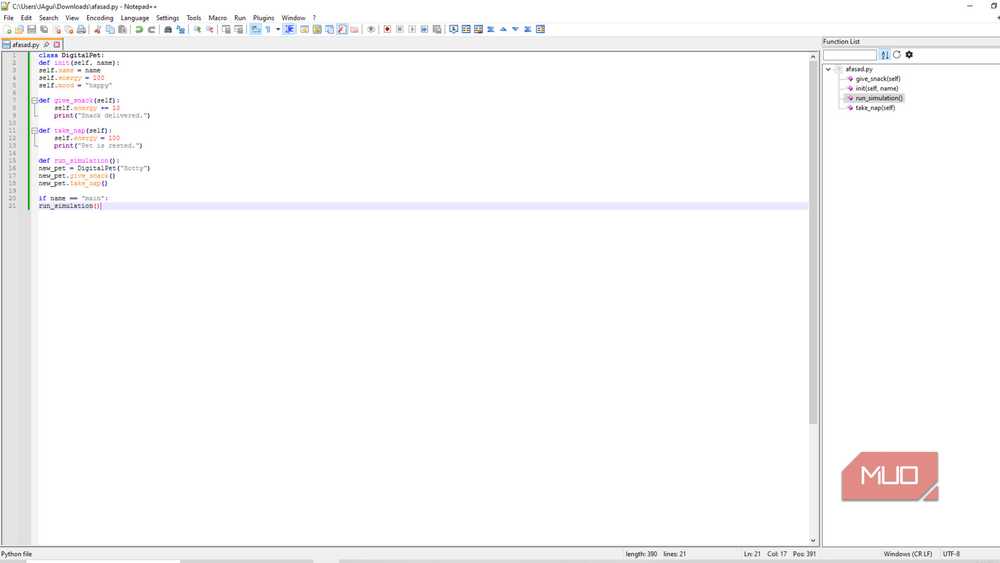This screenshot has height=563, width=1000.
Task: Redo using the toolbar redo arrow
Action: coord(151,29)
